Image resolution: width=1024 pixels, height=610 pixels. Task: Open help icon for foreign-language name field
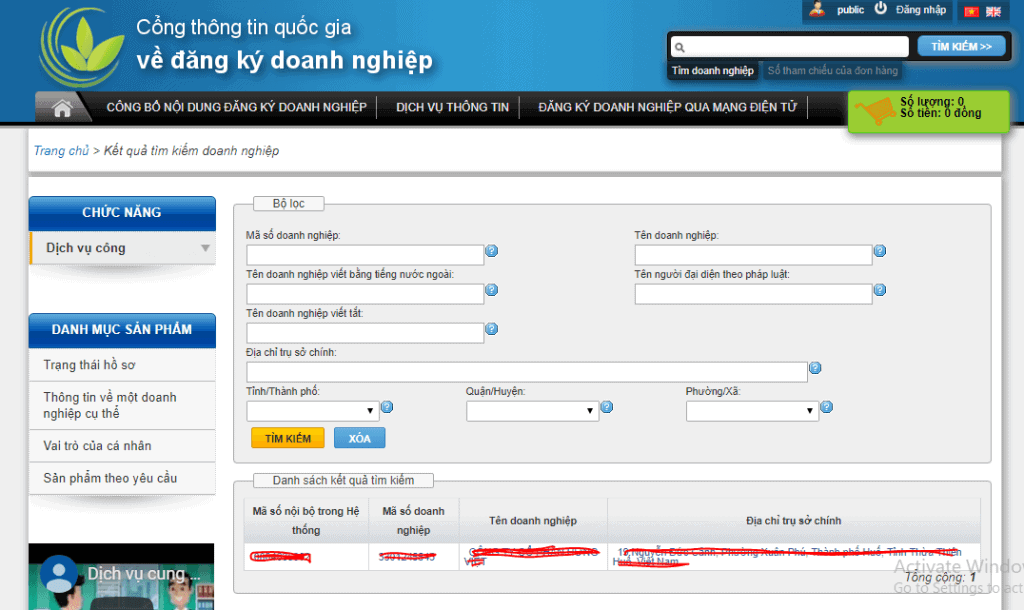492,290
